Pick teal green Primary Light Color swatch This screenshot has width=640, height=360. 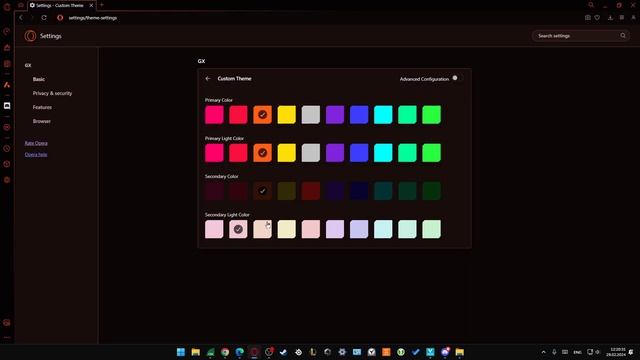coord(407,153)
